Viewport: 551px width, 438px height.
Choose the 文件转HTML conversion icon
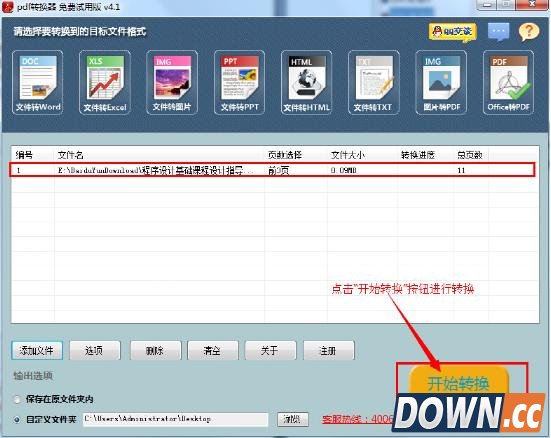point(306,82)
